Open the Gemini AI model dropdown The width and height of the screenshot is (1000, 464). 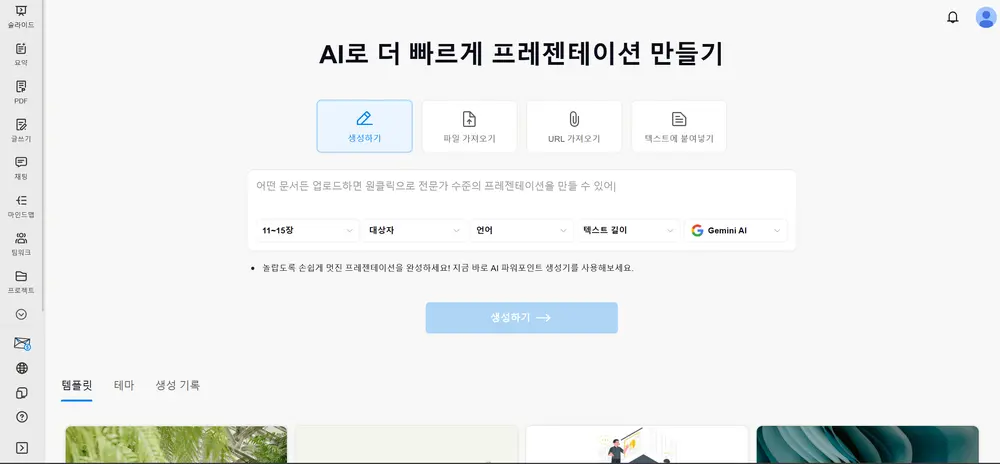[x=736, y=231]
